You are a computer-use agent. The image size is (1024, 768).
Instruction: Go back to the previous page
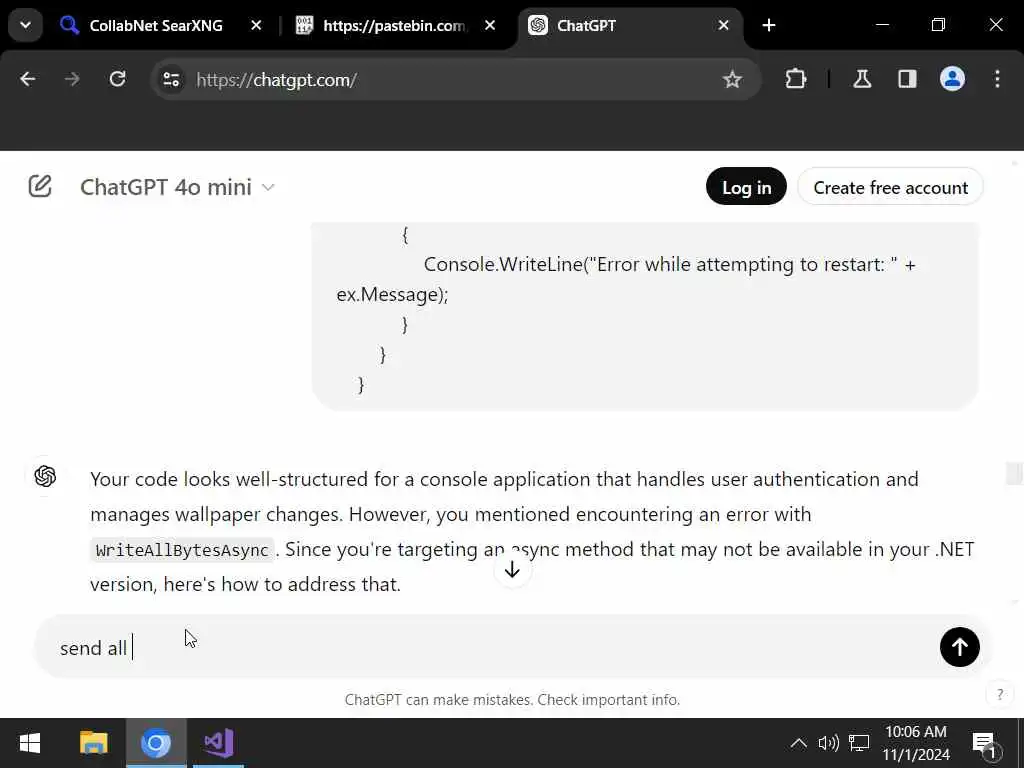pyautogui.click(x=27, y=79)
